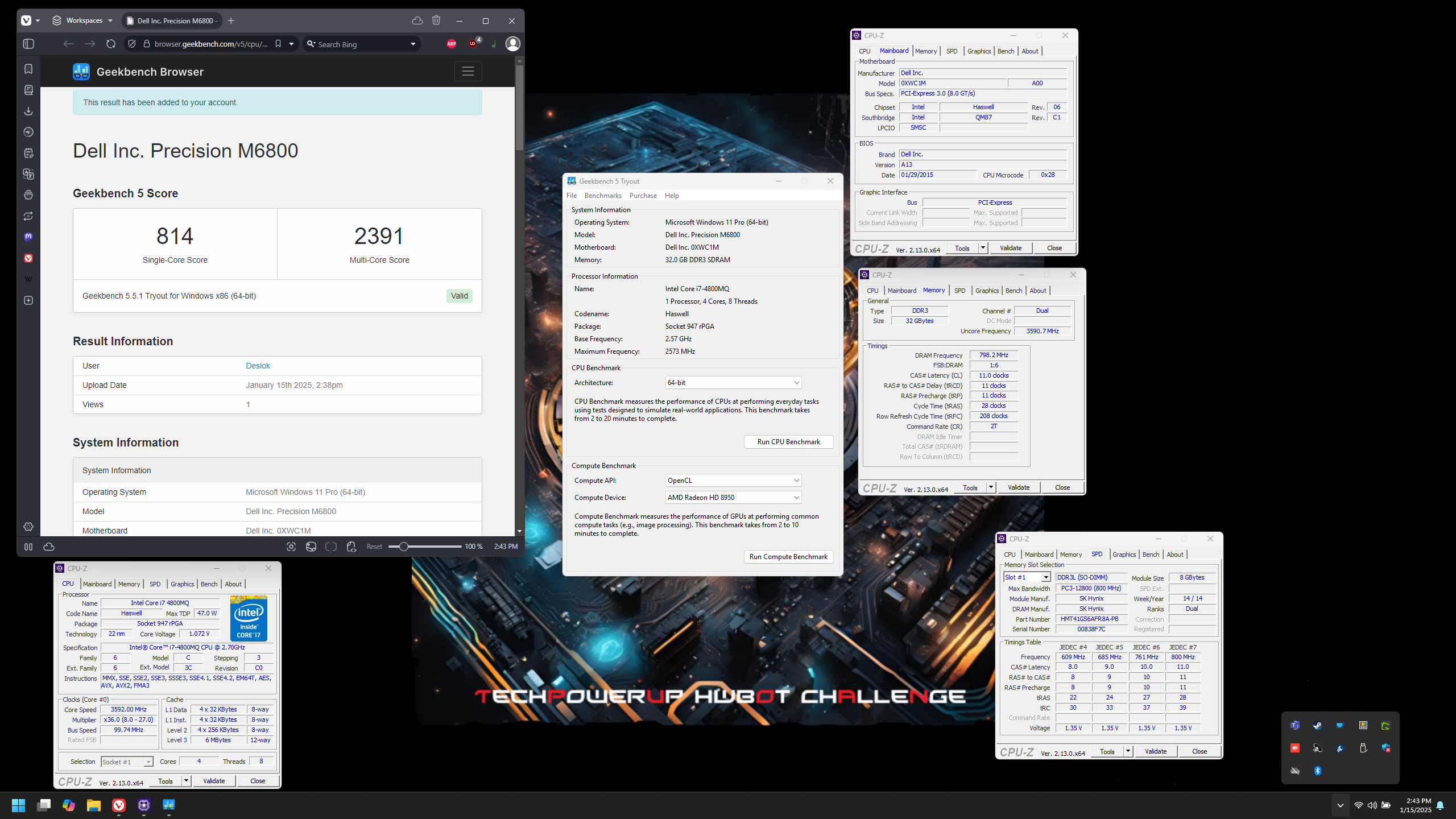Click the Bluetooth tray icon
Image resolution: width=1456 pixels, height=819 pixels.
1317,771
